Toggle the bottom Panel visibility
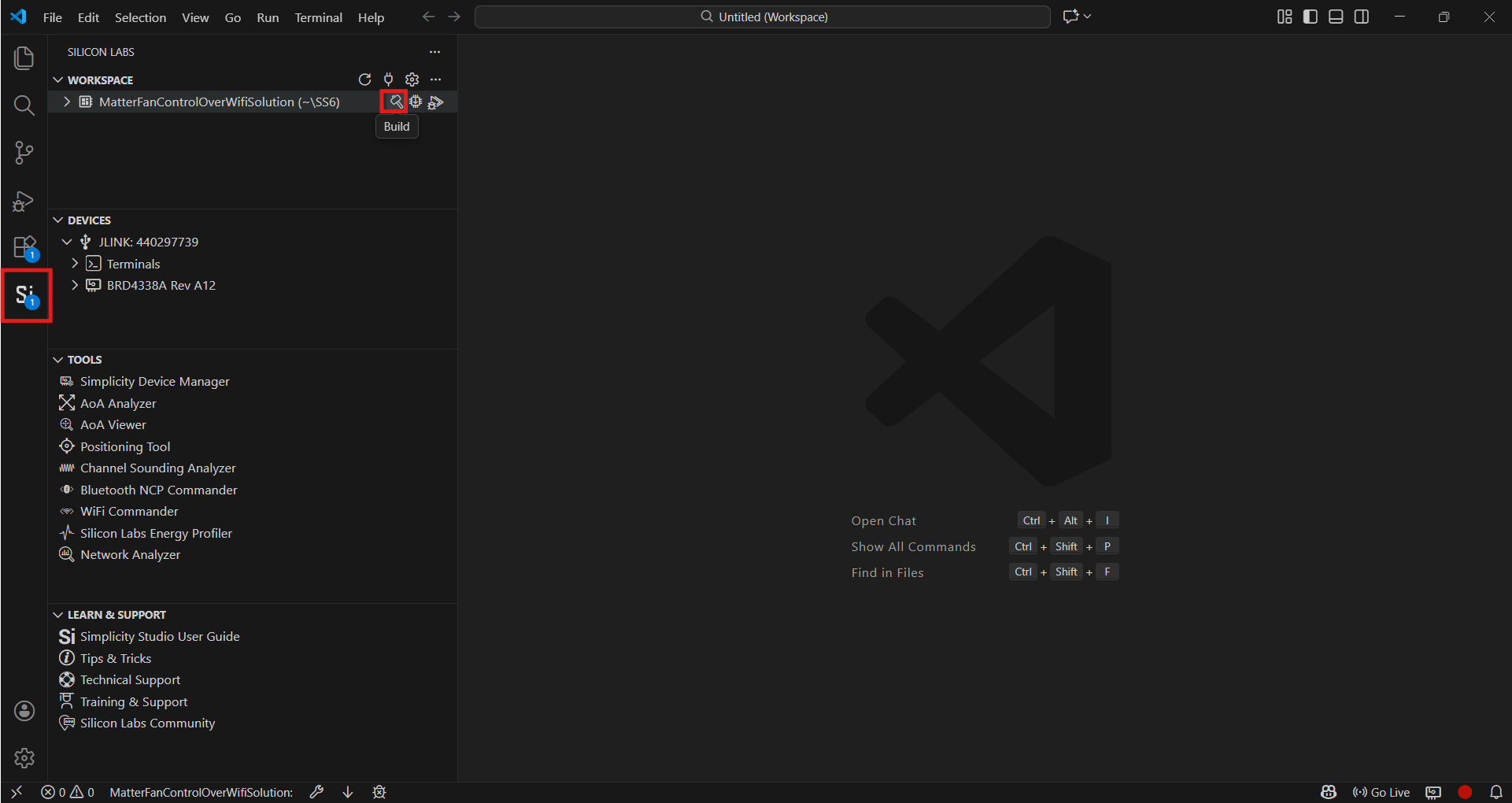1512x803 pixels. pyautogui.click(x=1336, y=17)
